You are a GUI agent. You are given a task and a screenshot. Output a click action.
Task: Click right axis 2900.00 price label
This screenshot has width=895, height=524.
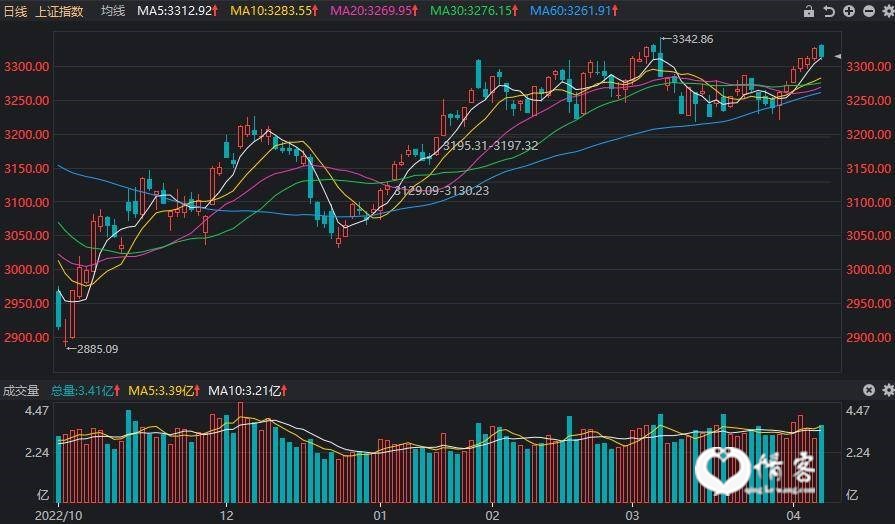pyautogui.click(x=868, y=337)
